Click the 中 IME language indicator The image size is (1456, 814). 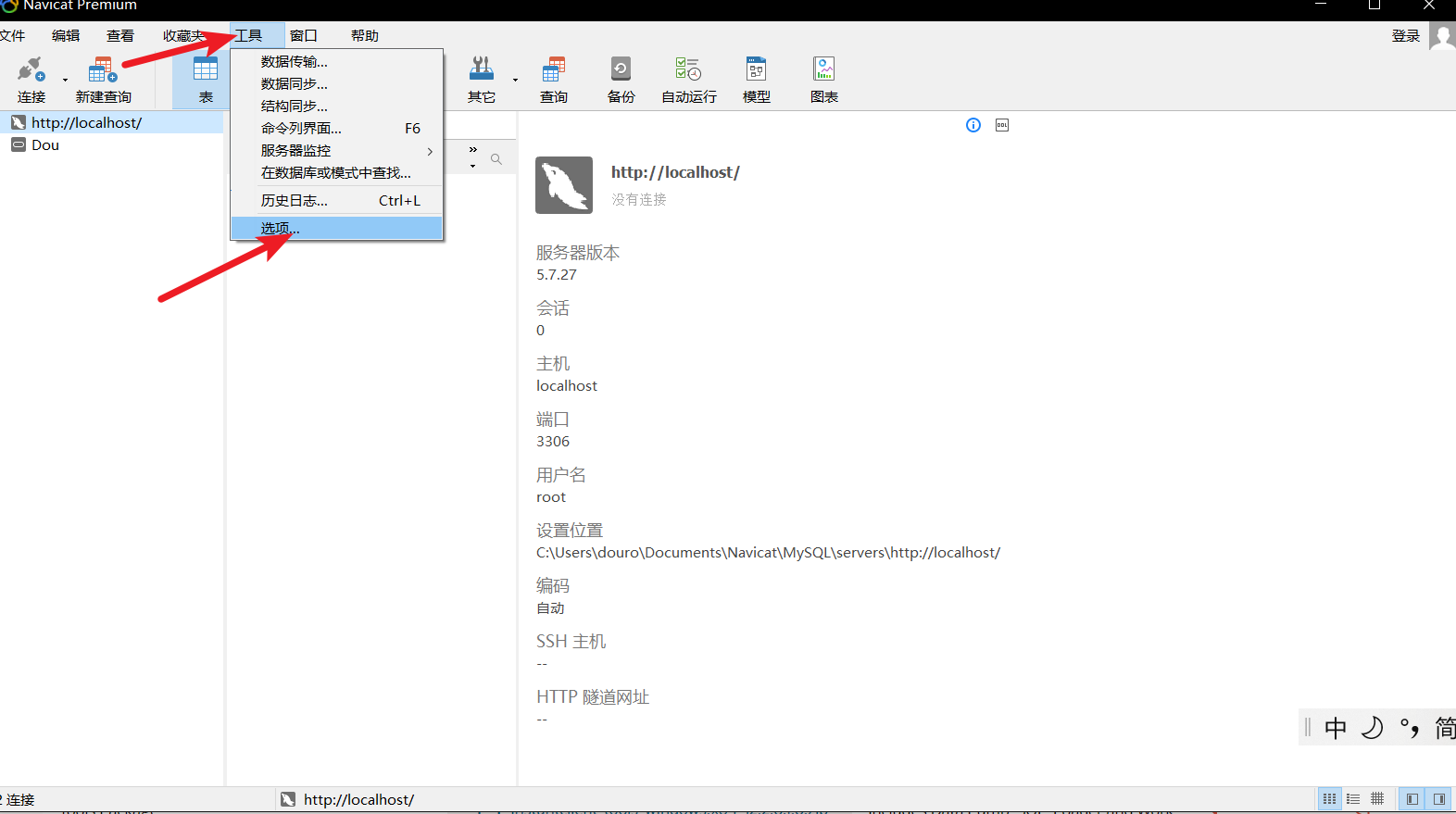coord(1336,728)
